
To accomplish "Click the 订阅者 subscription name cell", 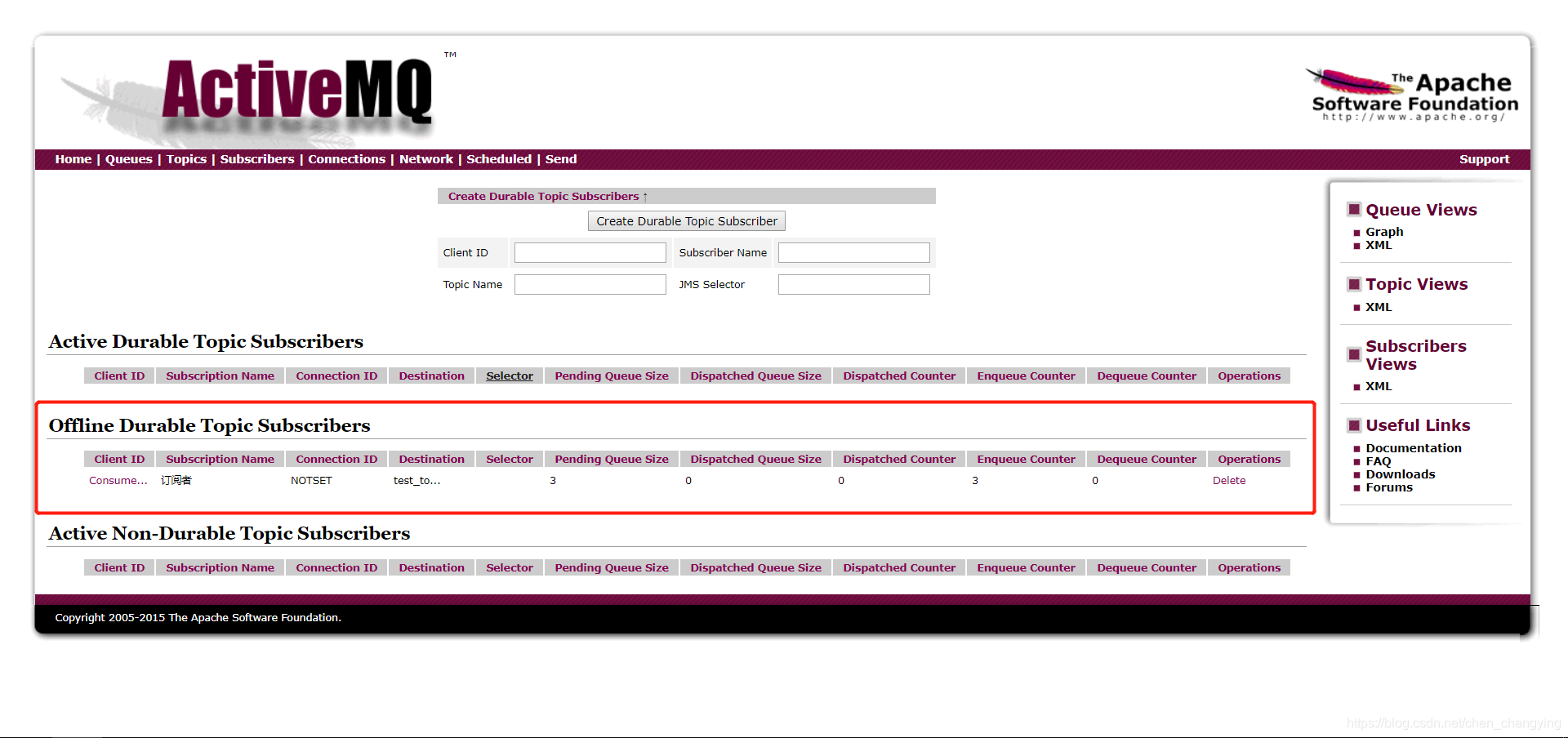I will pyautogui.click(x=176, y=480).
